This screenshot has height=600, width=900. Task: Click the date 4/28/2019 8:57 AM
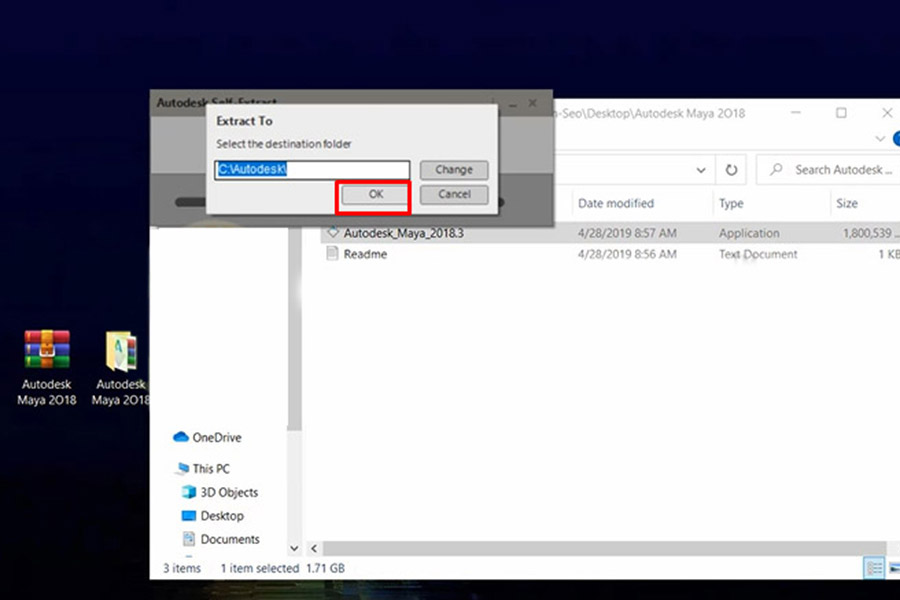pos(627,233)
